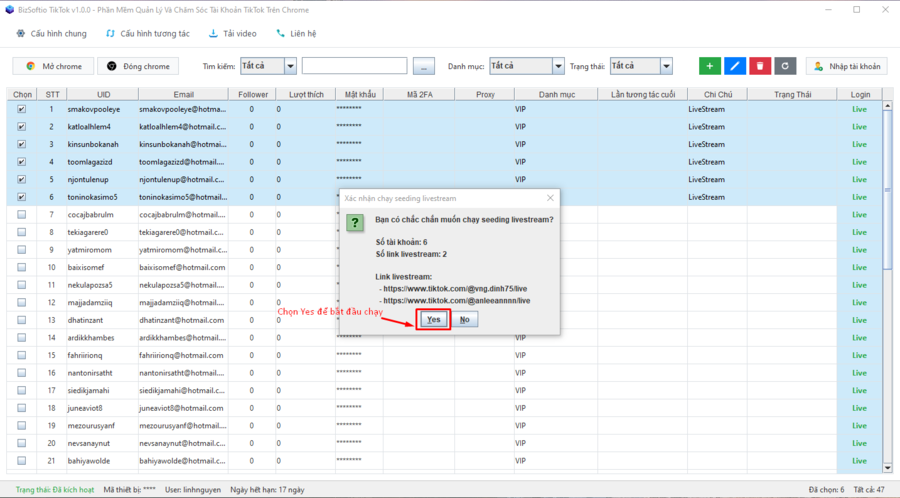
Task: Click the red delete trash button
Action: (x=760, y=66)
